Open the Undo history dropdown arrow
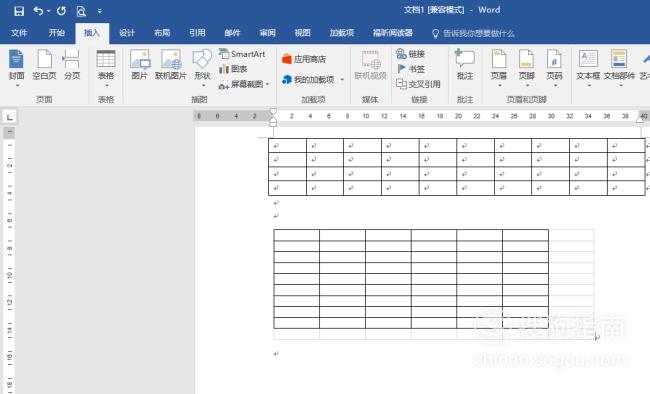This screenshot has width=650, height=394. point(49,11)
